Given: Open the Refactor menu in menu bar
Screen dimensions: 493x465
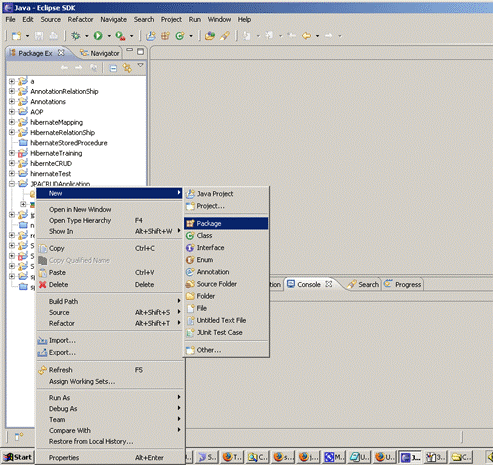Looking at the screenshot, I should point(80,20).
